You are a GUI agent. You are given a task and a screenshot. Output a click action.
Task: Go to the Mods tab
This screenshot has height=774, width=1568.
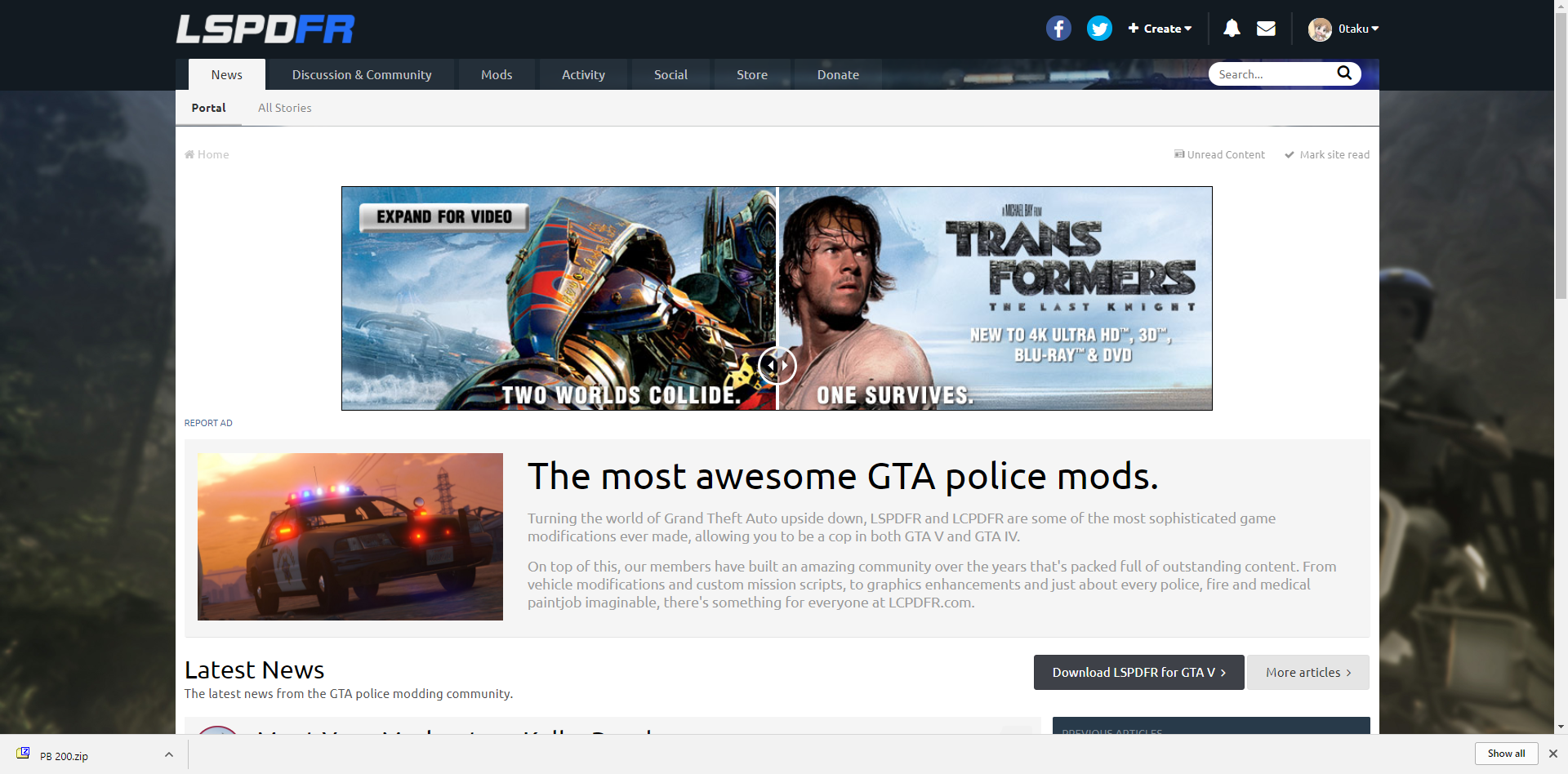497,74
